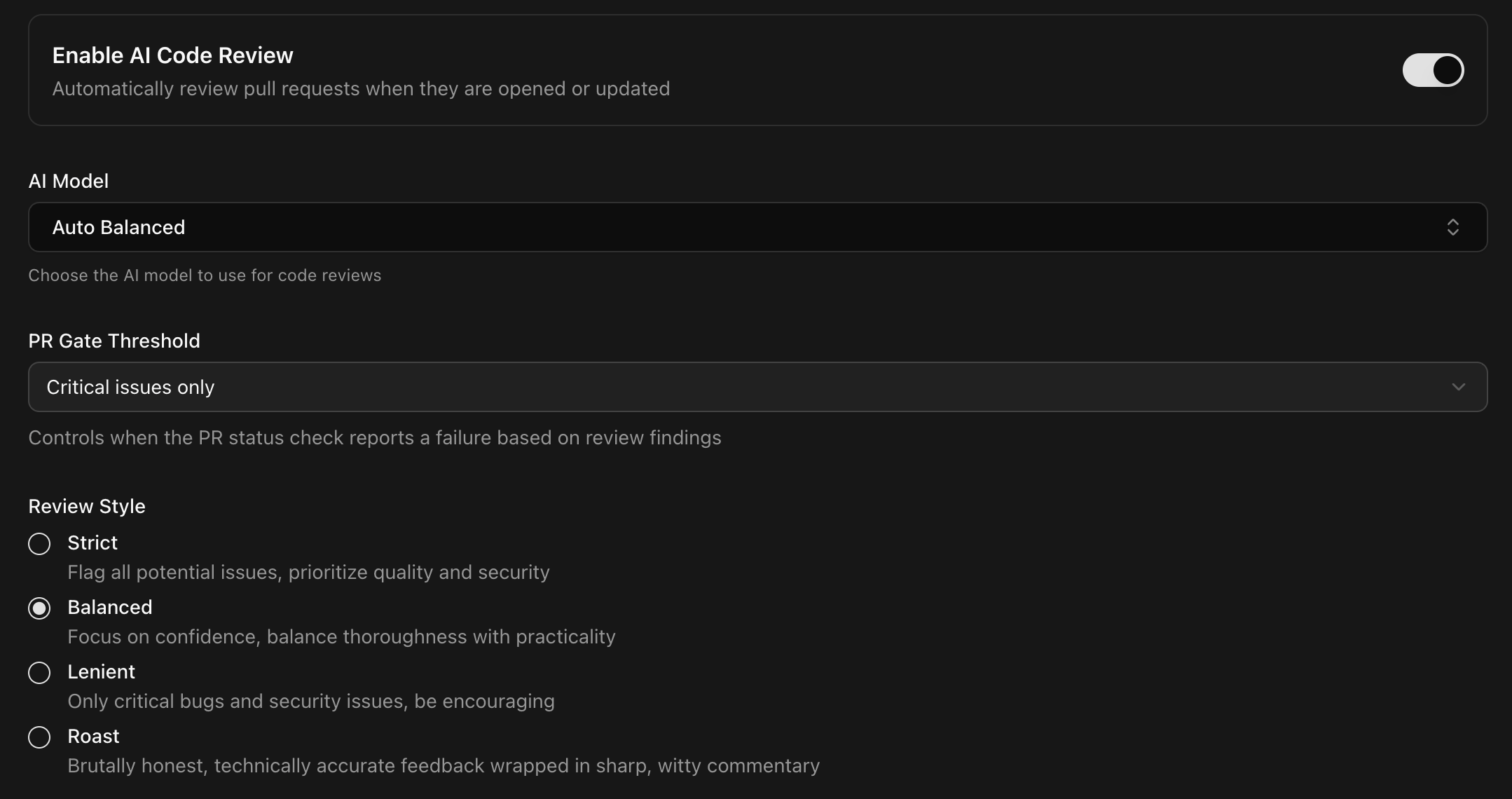Click the Balanced label text

click(x=110, y=607)
